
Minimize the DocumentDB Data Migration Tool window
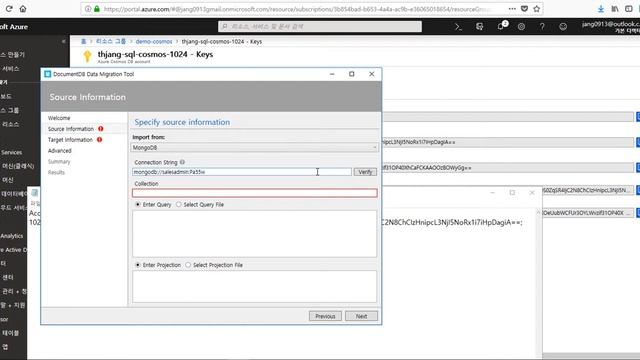(332, 74)
